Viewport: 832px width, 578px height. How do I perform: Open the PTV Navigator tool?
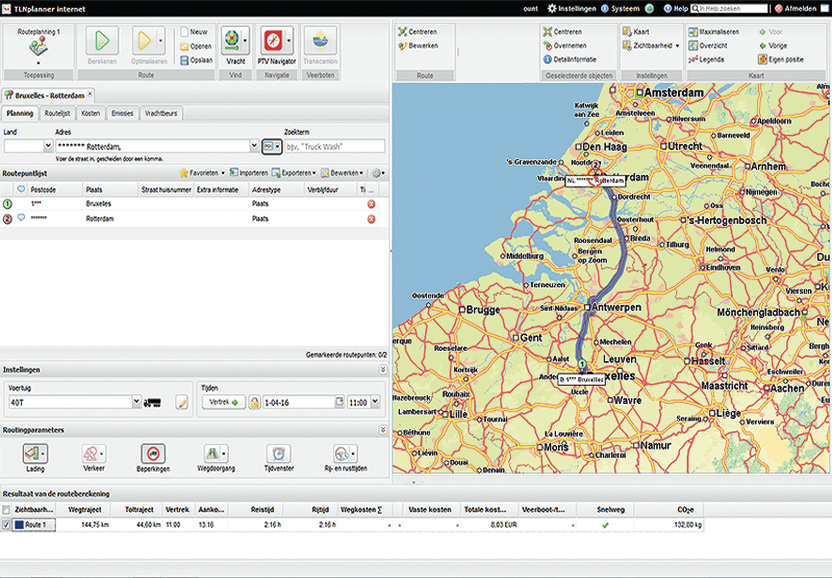tap(271, 42)
